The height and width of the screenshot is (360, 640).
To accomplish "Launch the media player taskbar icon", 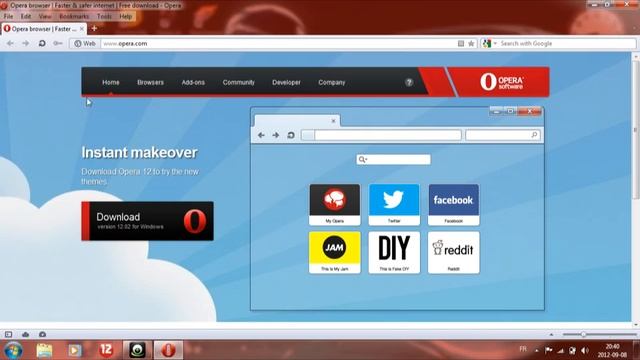I will [75, 350].
